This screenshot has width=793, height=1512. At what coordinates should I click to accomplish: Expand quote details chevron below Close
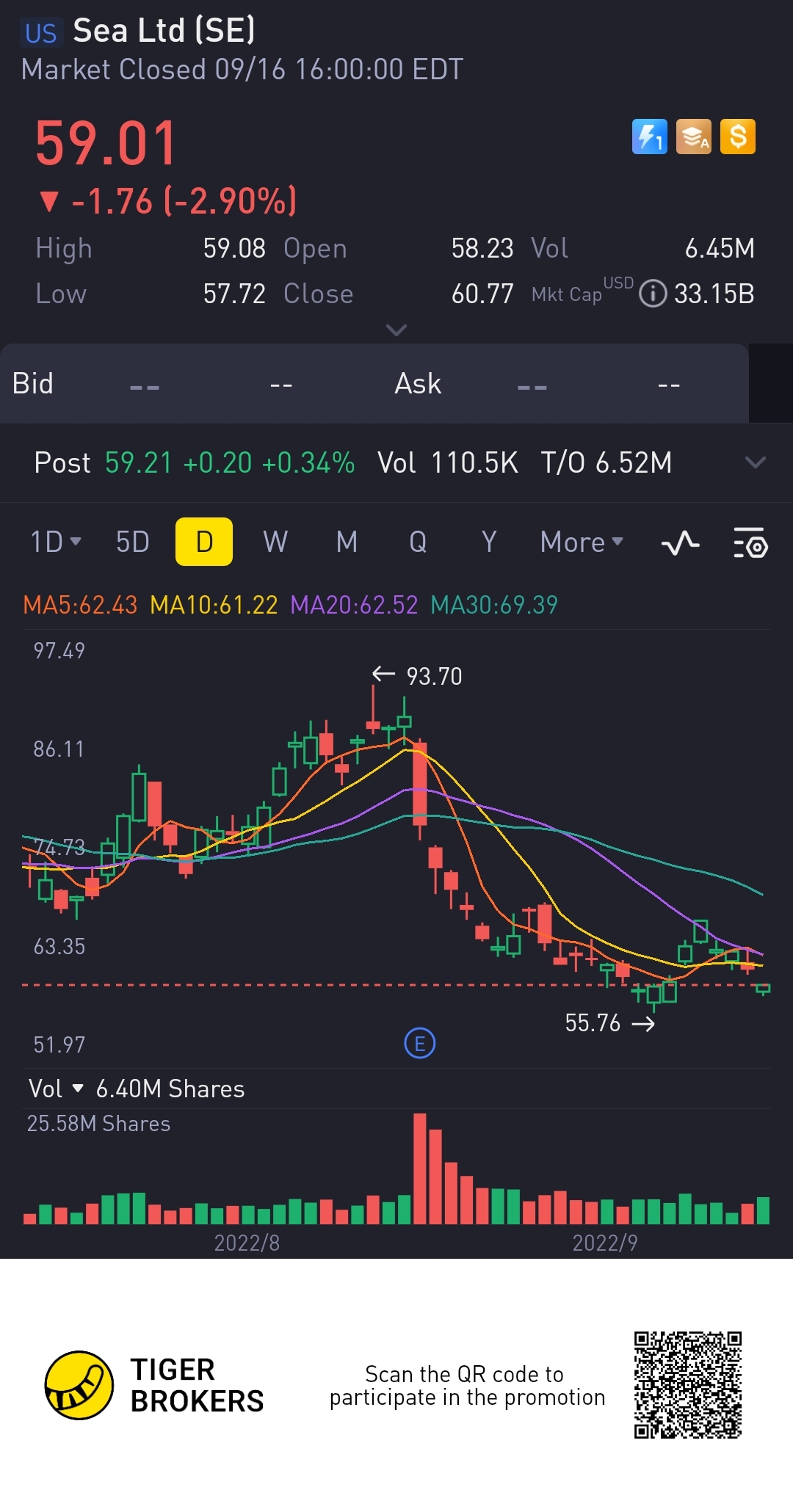click(396, 330)
